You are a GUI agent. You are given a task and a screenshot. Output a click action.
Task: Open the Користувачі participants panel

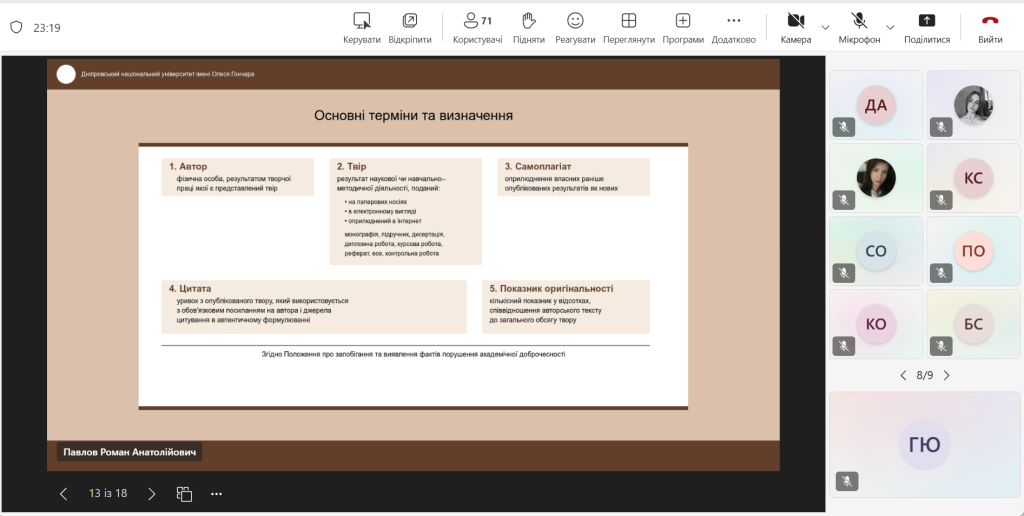pyautogui.click(x=477, y=21)
